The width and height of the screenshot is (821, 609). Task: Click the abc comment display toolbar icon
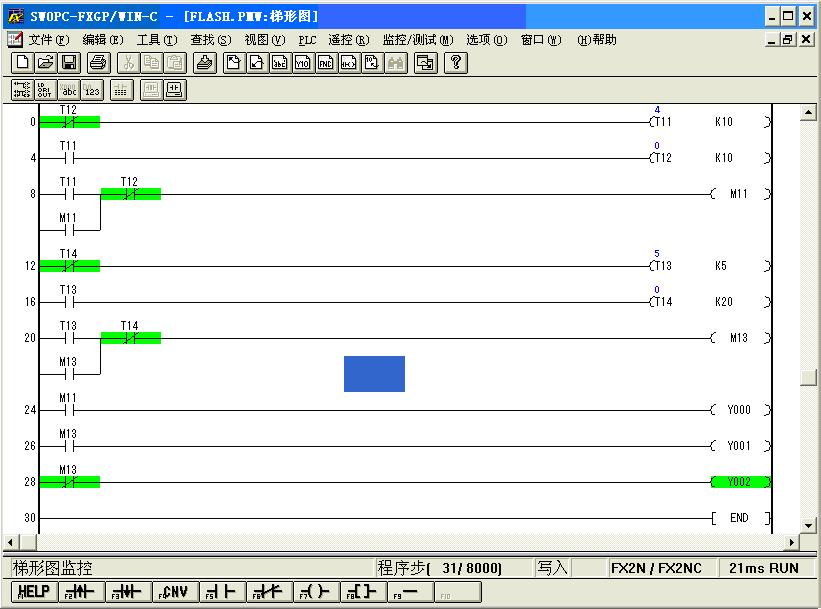[x=69, y=90]
